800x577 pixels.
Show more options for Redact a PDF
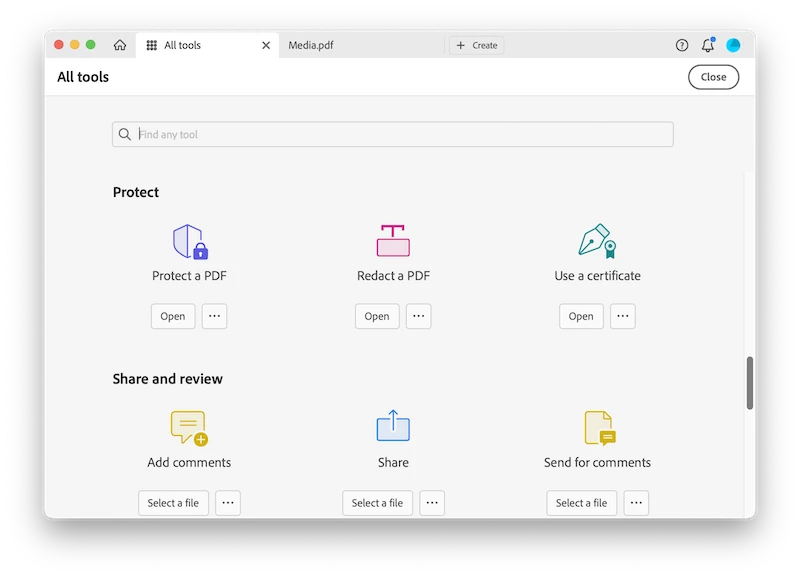418,316
